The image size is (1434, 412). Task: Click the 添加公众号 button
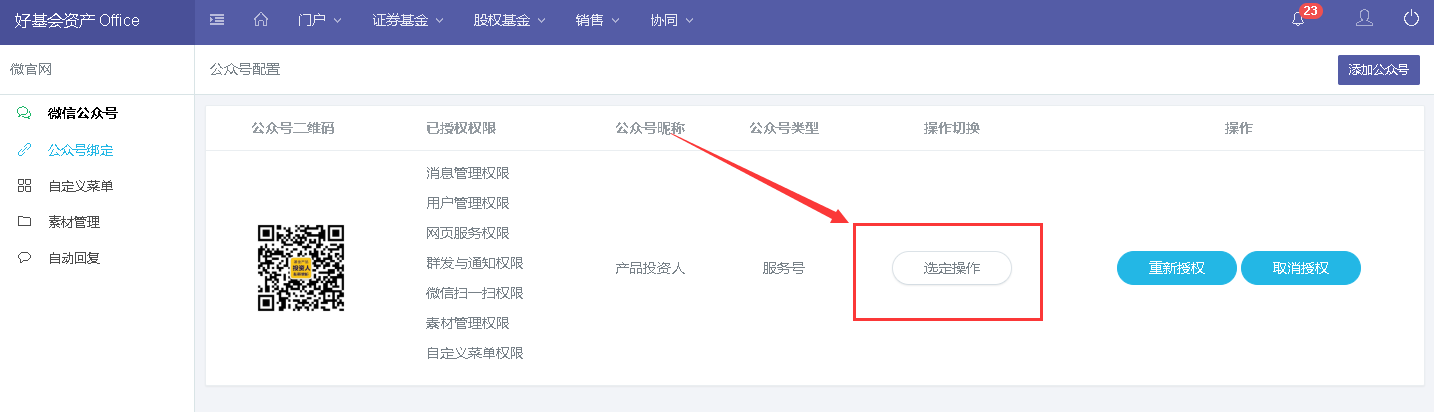(x=1378, y=70)
